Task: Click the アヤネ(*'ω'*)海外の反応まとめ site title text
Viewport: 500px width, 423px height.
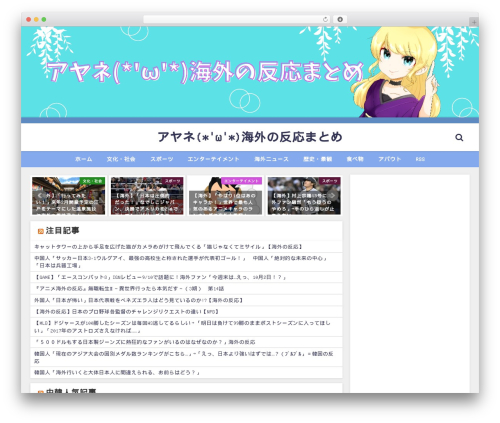Action: pyautogui.click(x=250, y=137)
